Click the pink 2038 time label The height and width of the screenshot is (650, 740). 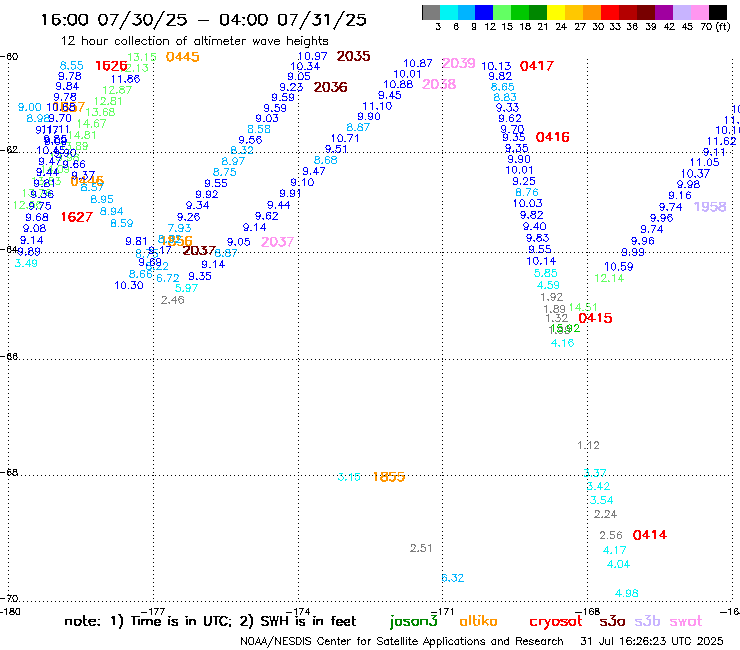click(x=439, y=84)
